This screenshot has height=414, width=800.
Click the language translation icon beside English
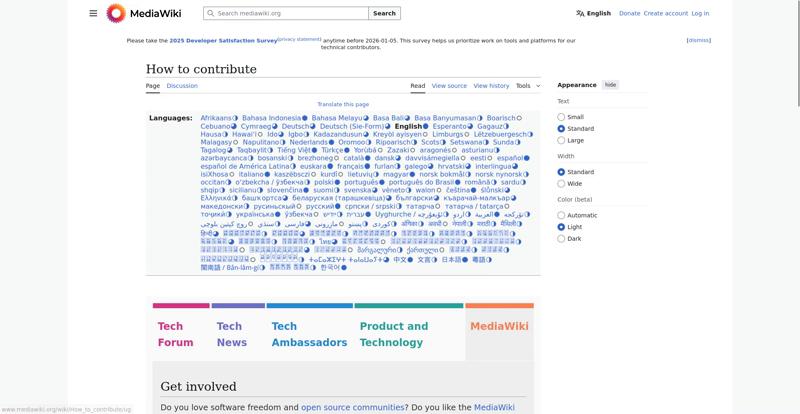click(x=580, y=14)
